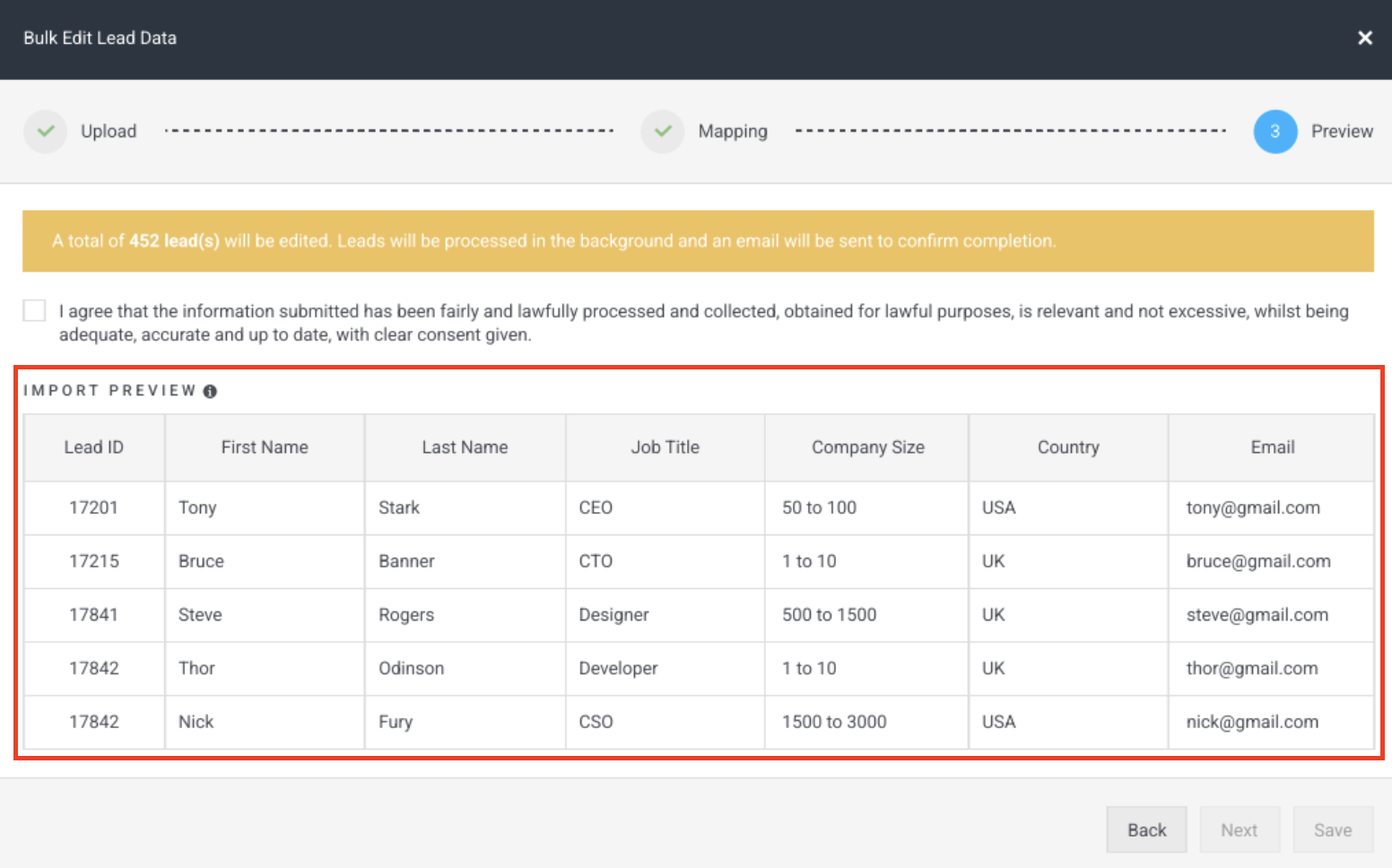Click the Back button
This screenshot has width=1392, height=868.
click(1146, 829)
